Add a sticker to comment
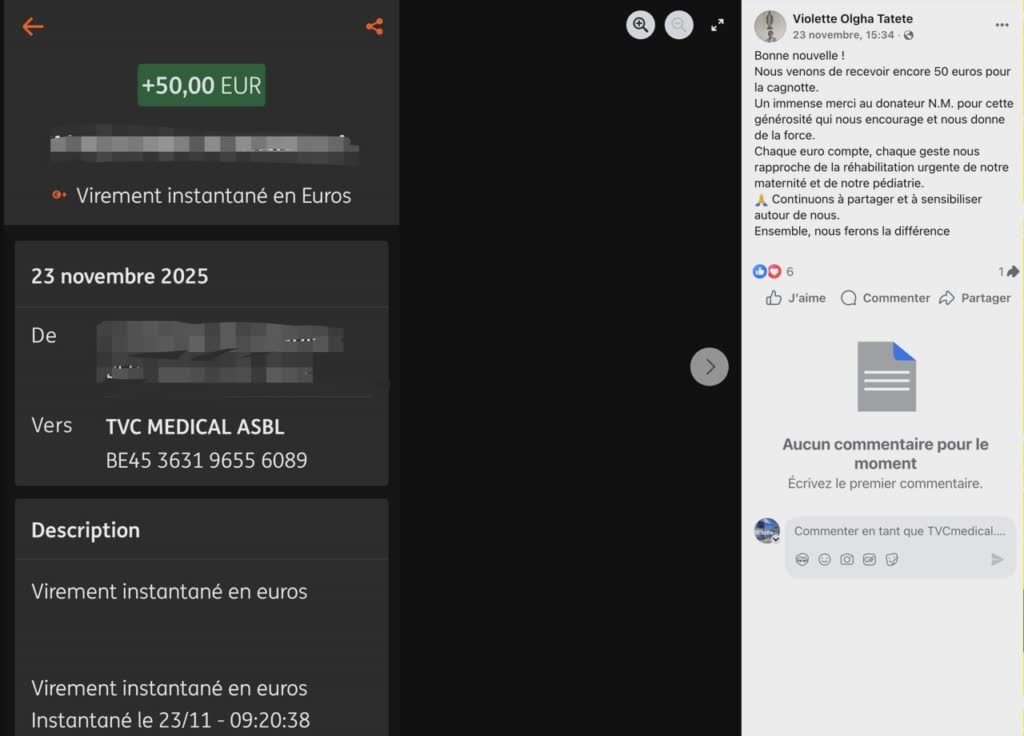 [891, 560]
